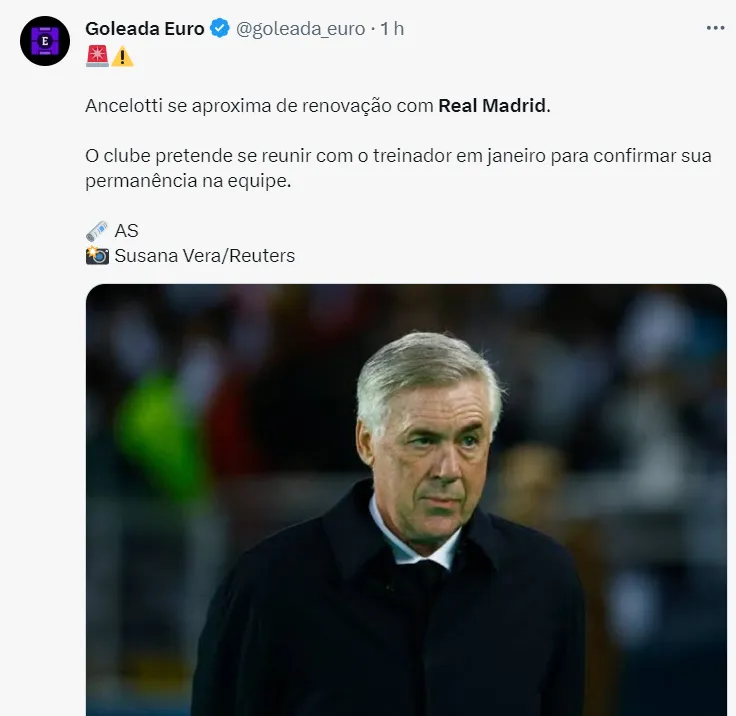This screenshot has width=736, height=716.
Task: Open the @goleada_euro handle link
Action: coord(300,29)
